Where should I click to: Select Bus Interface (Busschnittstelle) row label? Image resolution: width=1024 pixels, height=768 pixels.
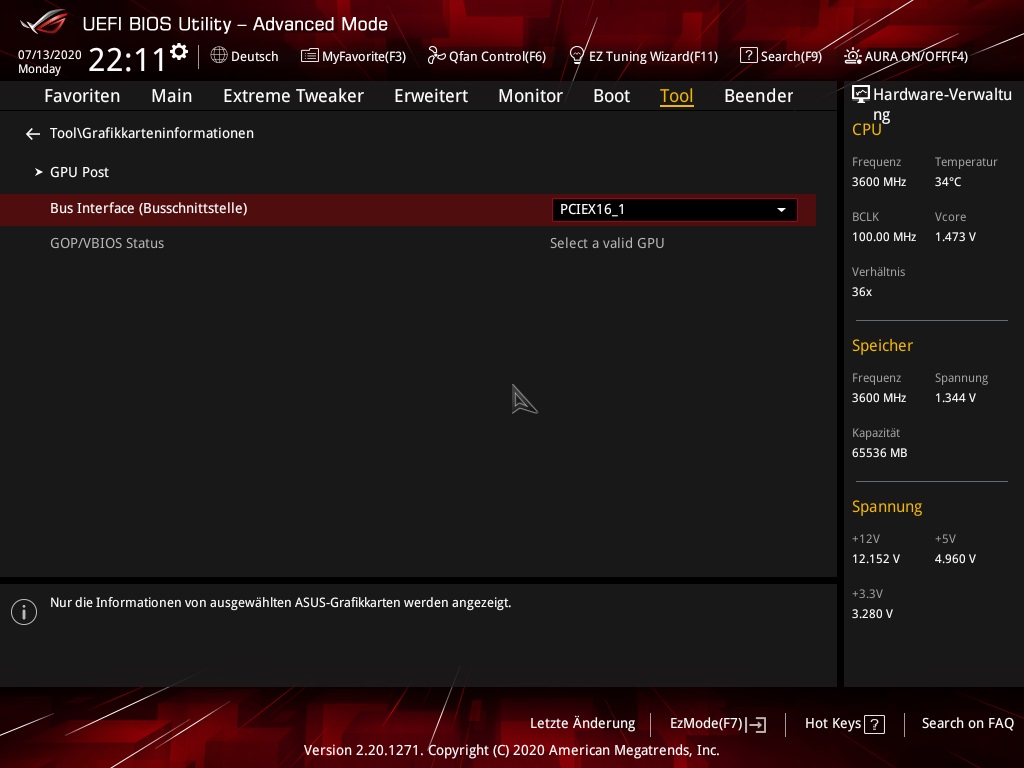[149, 208]
